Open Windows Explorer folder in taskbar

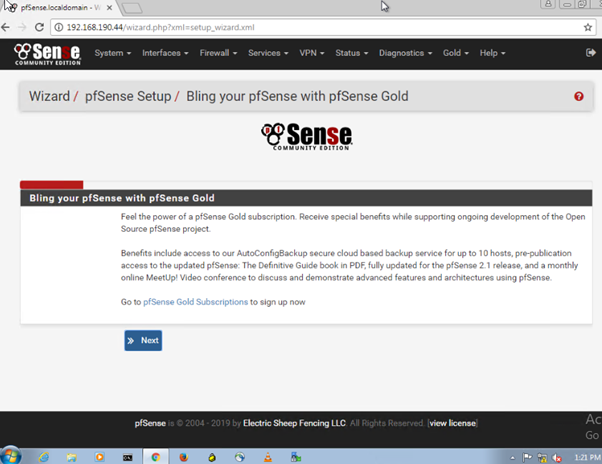click(71, 457)
